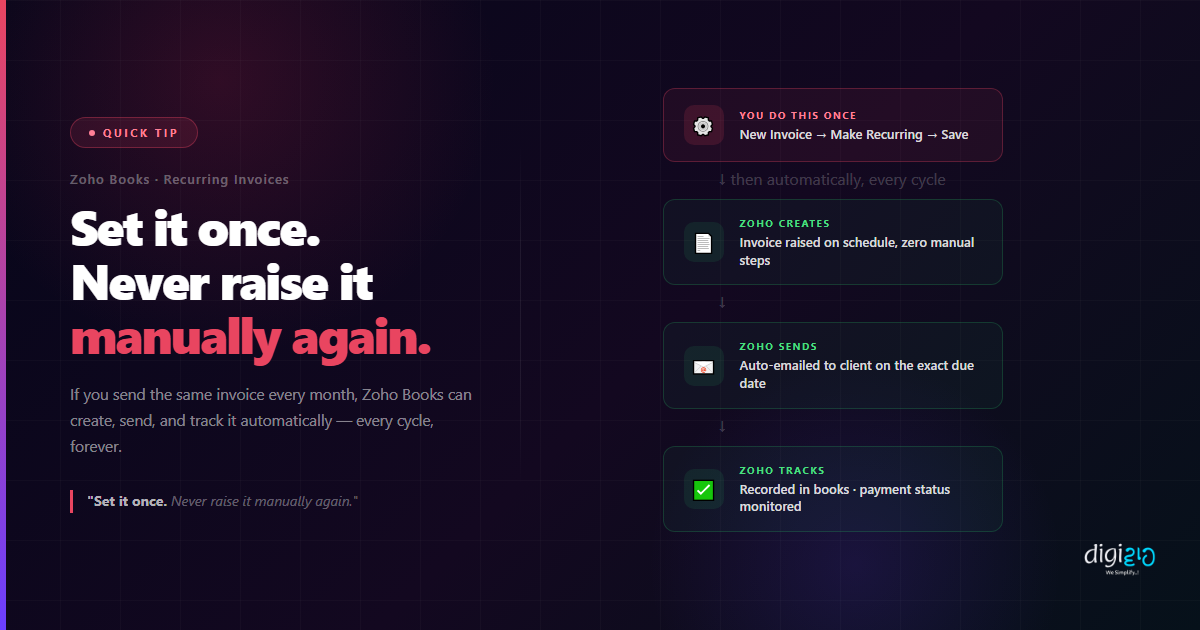Click the Quick Tip pill badge
Screen dimensions: 1200x630
pos(134,133)
